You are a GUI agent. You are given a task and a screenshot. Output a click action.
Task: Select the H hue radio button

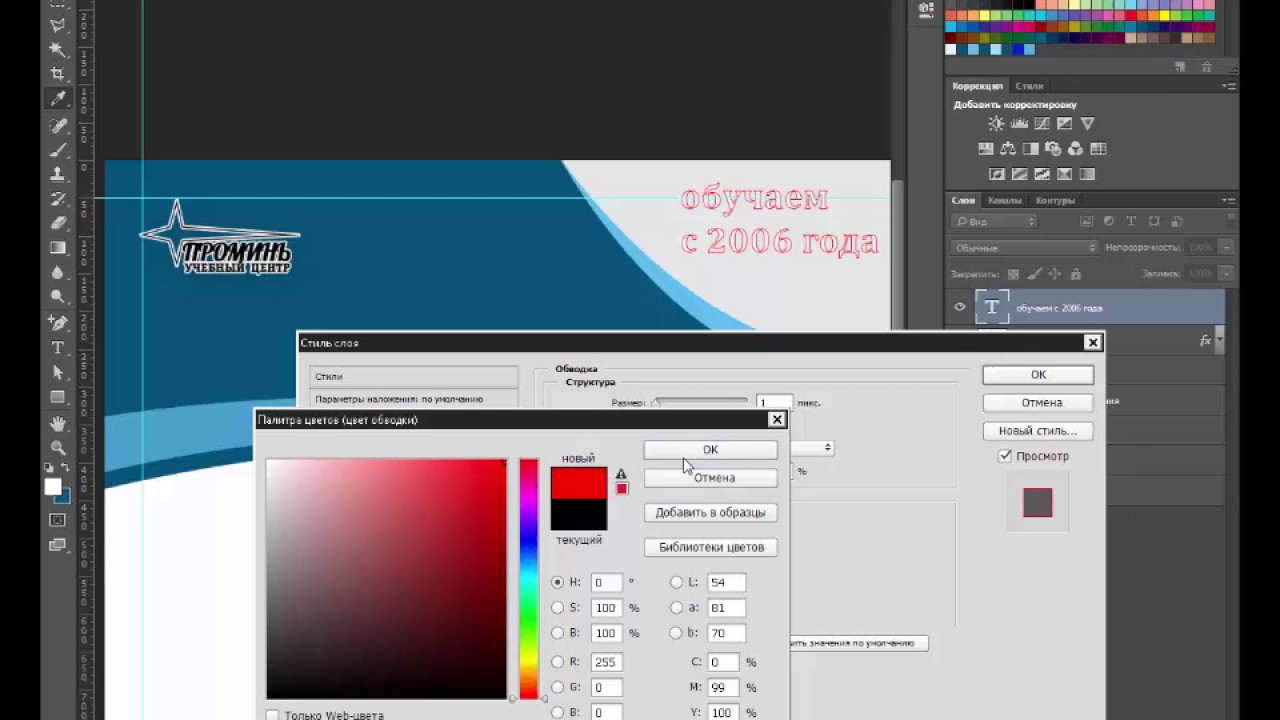point(558,582)
